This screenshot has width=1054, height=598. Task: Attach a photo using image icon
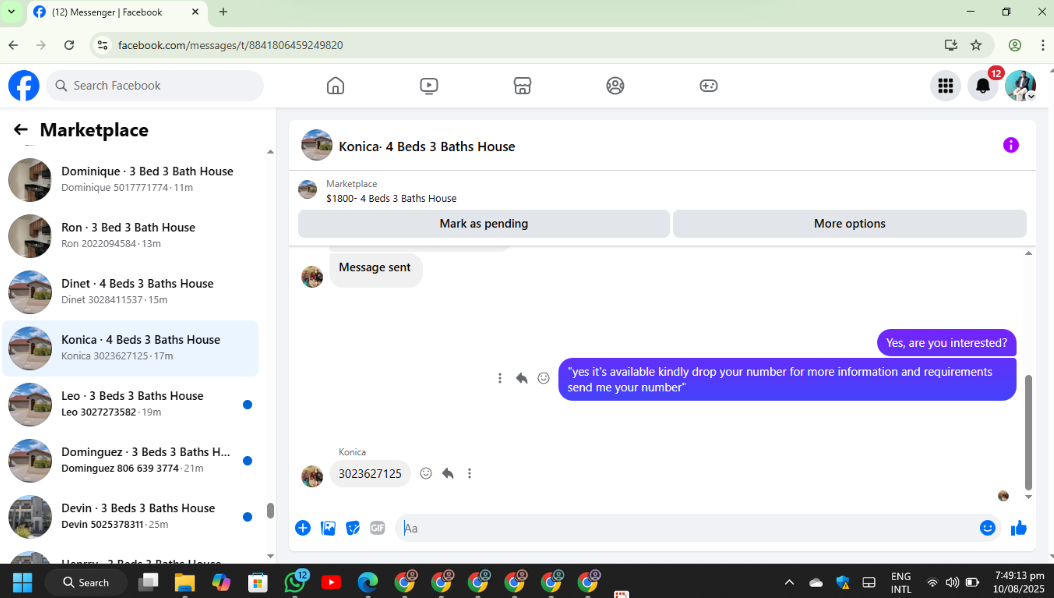click(328, 528)
